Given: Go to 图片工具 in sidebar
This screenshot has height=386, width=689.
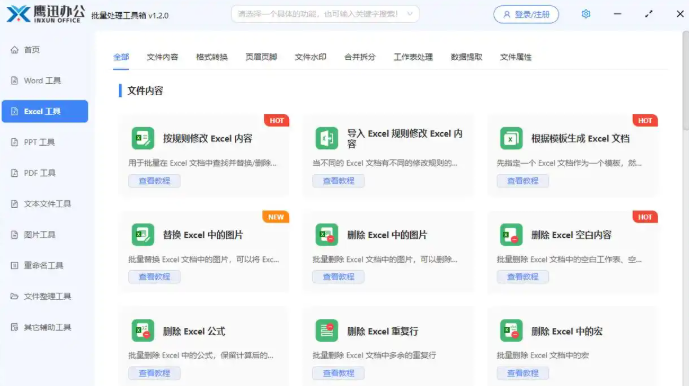Looking at the screenshot, I should 45,234.
